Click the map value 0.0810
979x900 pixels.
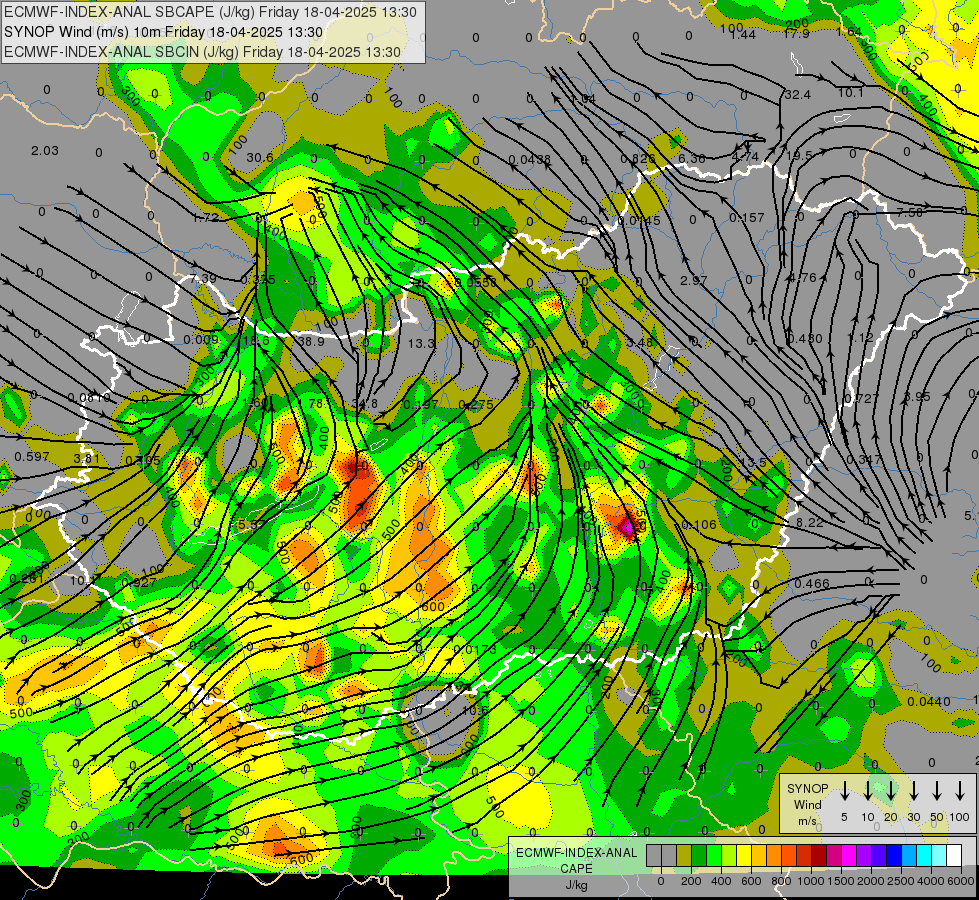coord(89,397)
